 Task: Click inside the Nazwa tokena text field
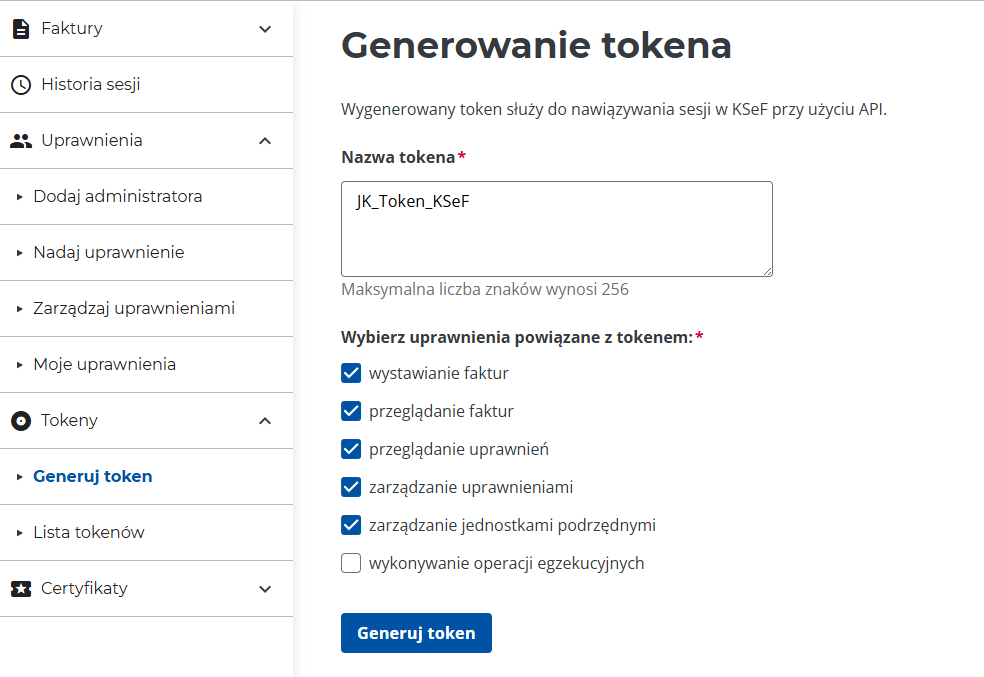point(556,228)
